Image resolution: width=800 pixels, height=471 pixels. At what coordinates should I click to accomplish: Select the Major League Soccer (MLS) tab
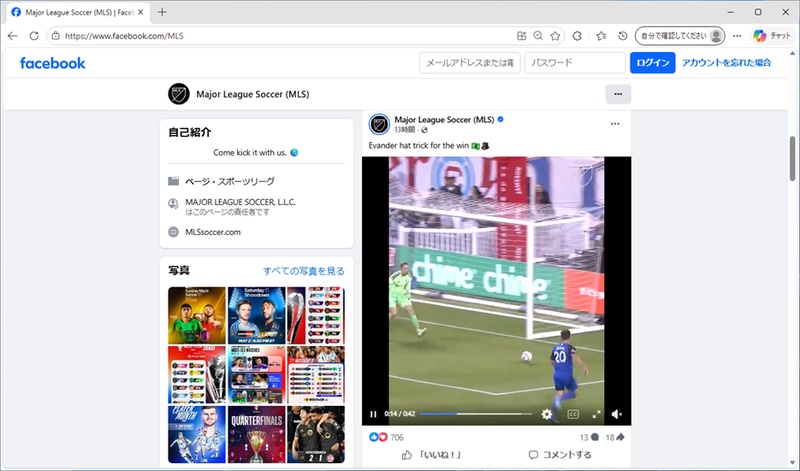coord(79,12)
